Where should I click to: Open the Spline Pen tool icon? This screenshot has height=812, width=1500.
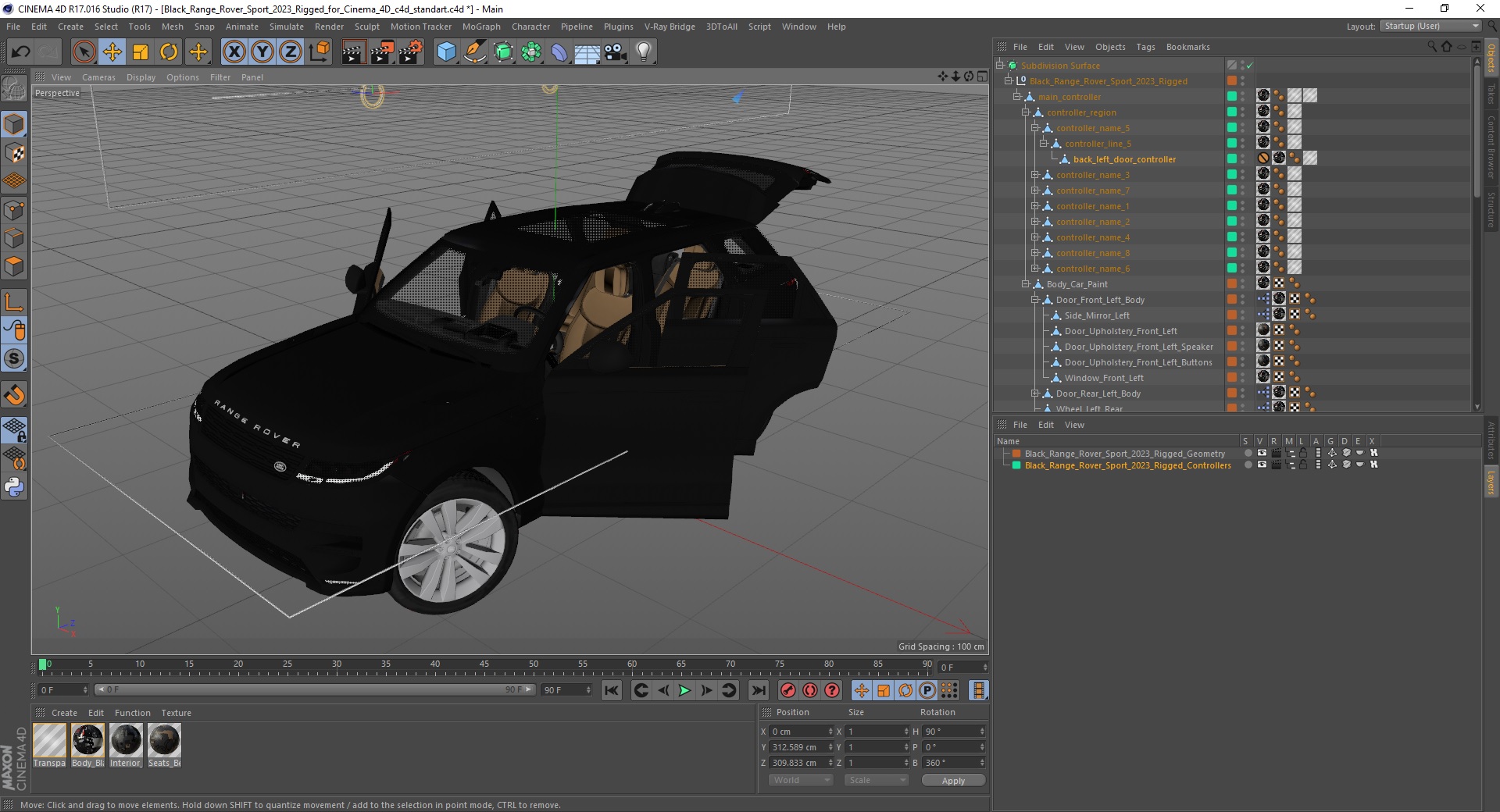(475, 52)
